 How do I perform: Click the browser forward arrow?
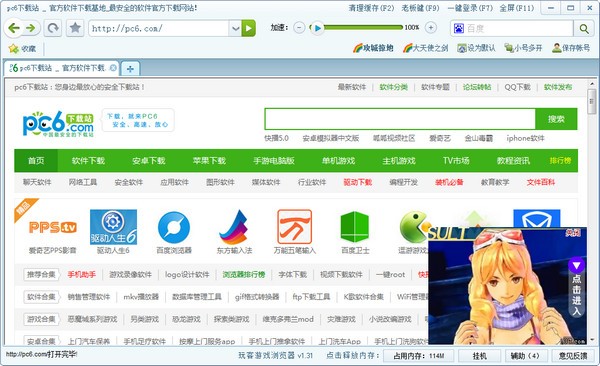point(30,28)
